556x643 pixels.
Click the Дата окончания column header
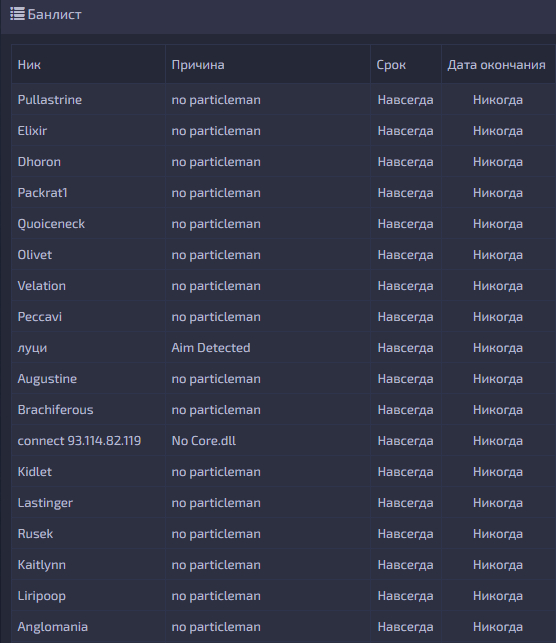click(x=497, y=64)
